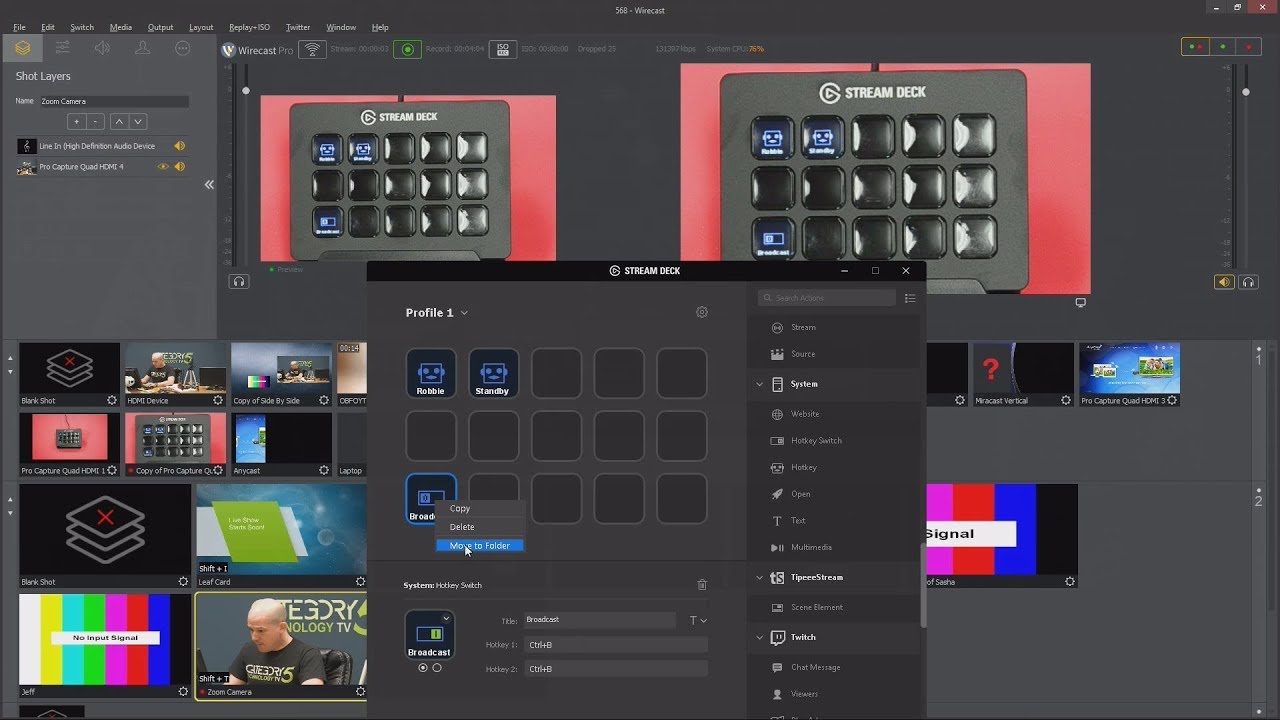
Task: Open the person silhouette tab icon
Action: pyautogui.click(x=142, y=48)
